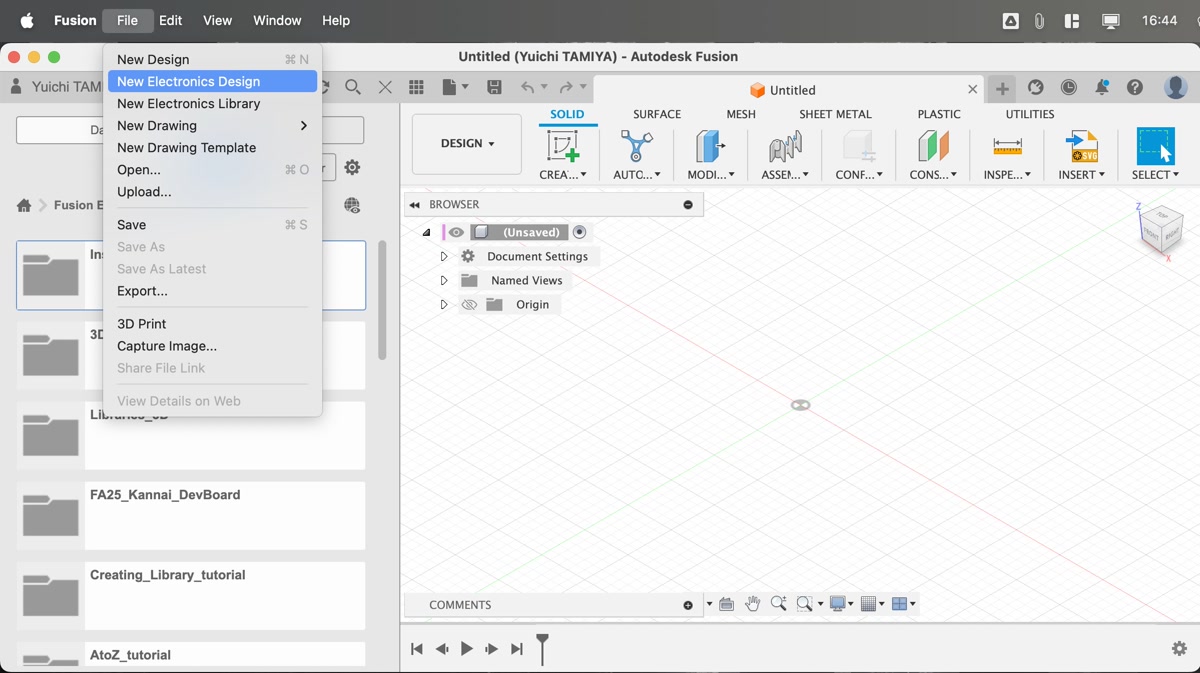Click the Construct plane icon
This screenshot has height=673, width=1200.
pos(933,147)
